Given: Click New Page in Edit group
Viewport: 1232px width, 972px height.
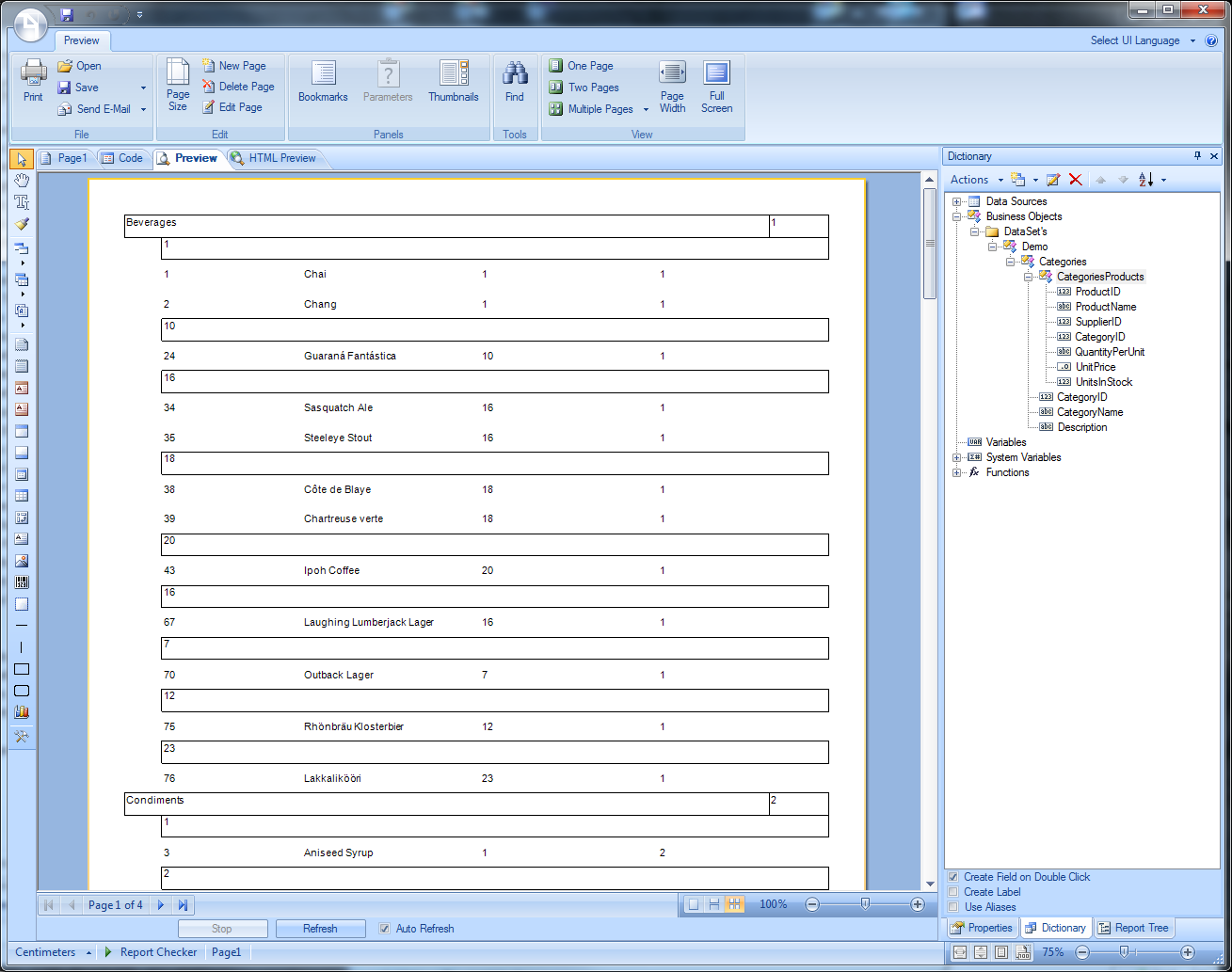Looking at the screenshot, I should 233,66.
